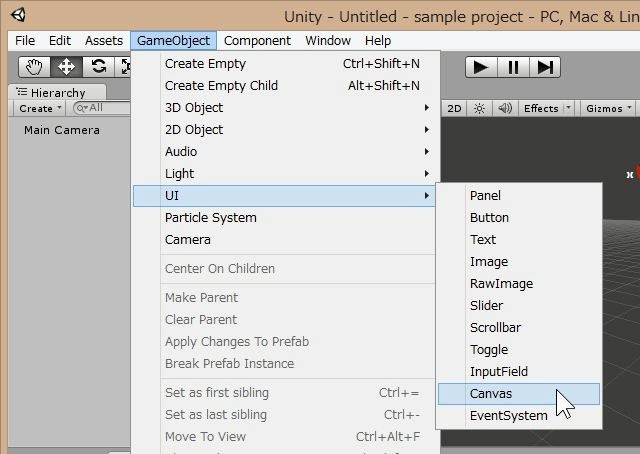
Task: Toggle scene lighting sun icon
Action: point(479,109)
